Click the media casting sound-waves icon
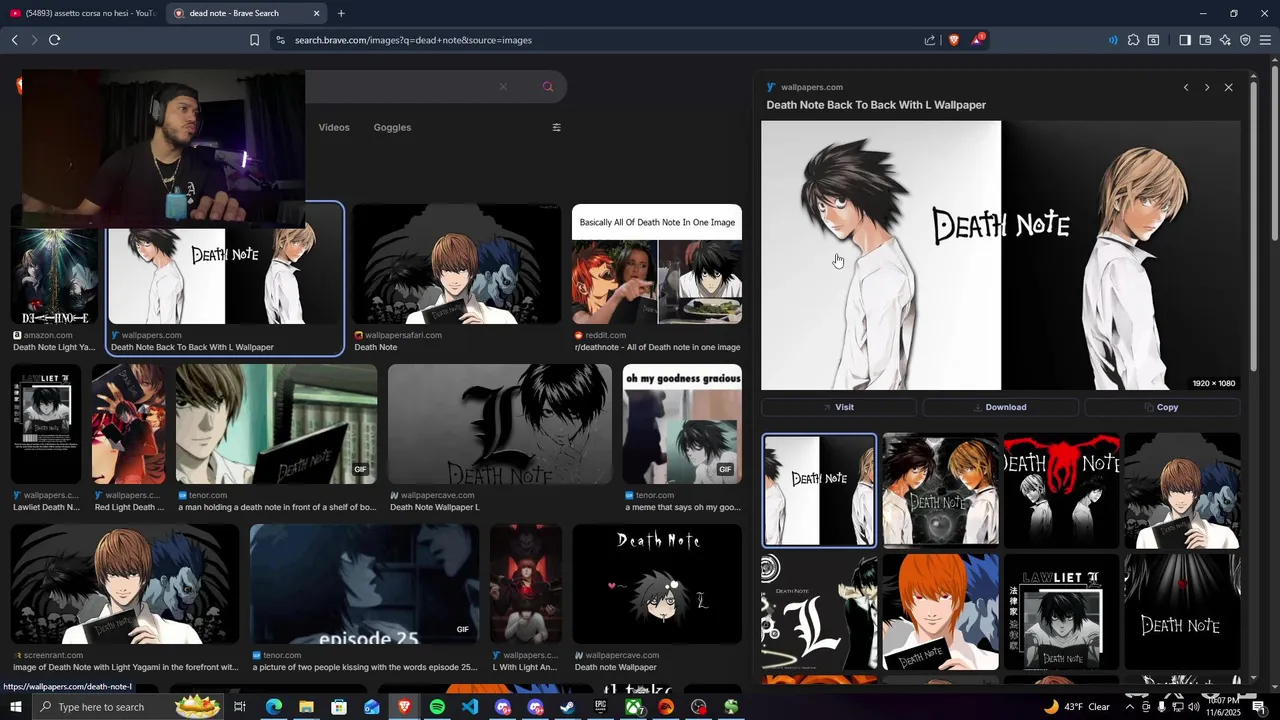 (x=1113, y=40)
